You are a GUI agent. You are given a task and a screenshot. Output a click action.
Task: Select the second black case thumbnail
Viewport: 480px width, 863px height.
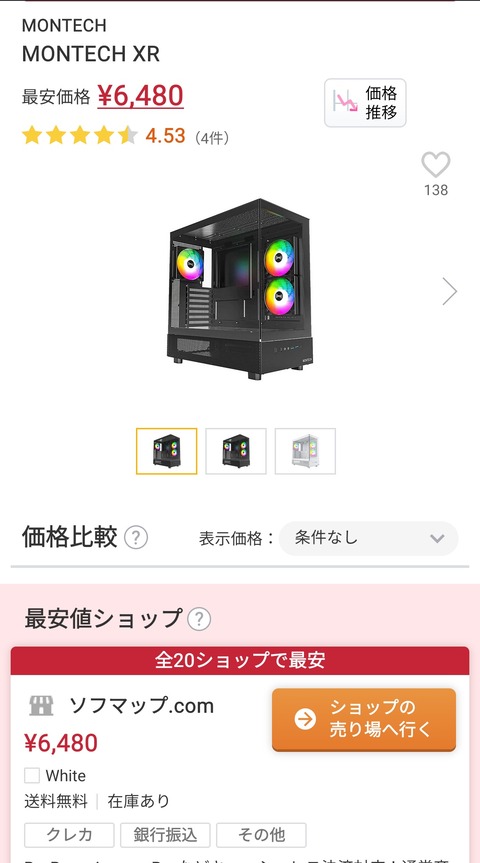click(x=236, y=451)
